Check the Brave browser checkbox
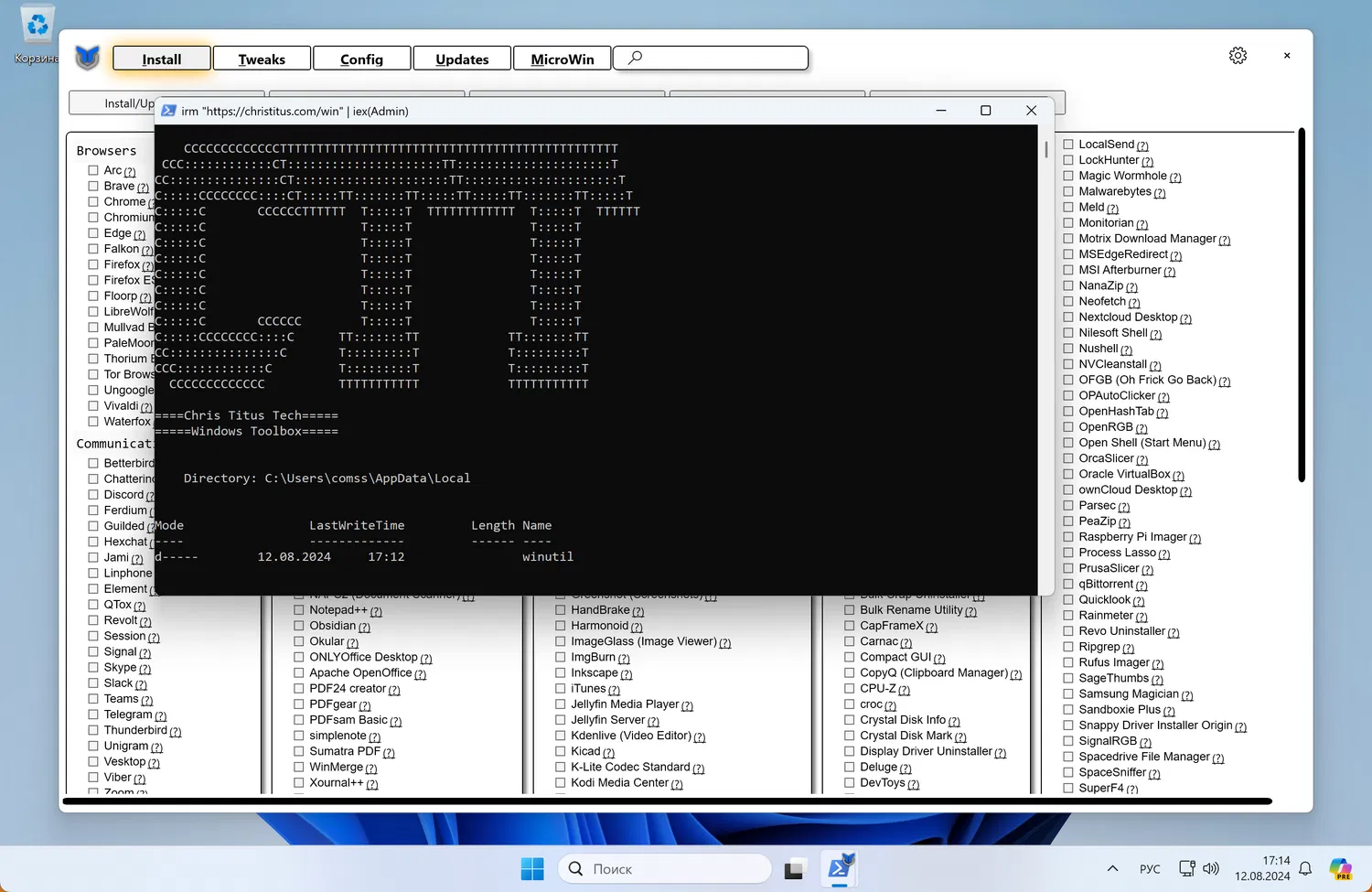This screenshot has width=1372, height=892. (x=93, y=186)
